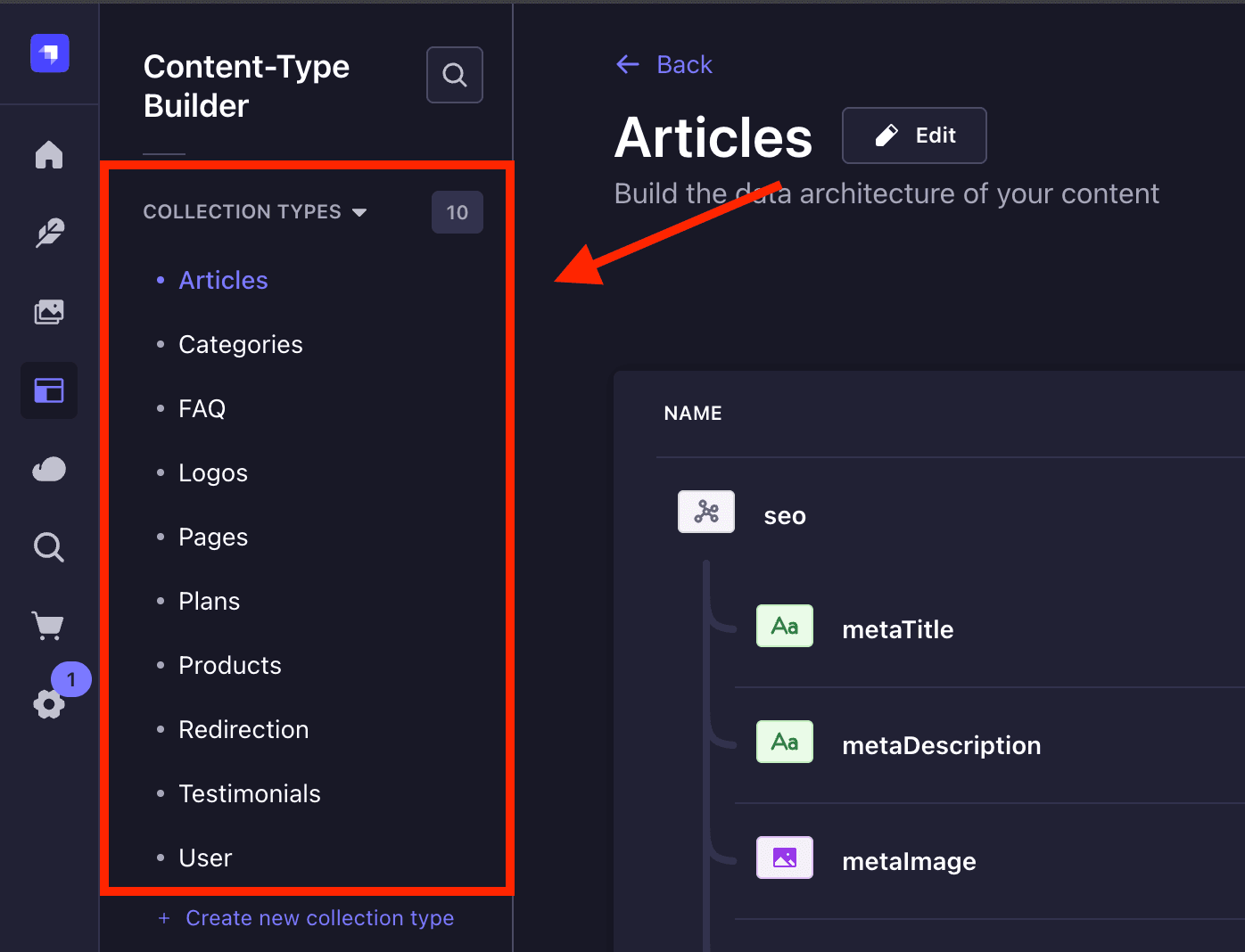This screenshot has width=1245, height=952.
Task: Open the Logos collection type
Action: (213, 472)
